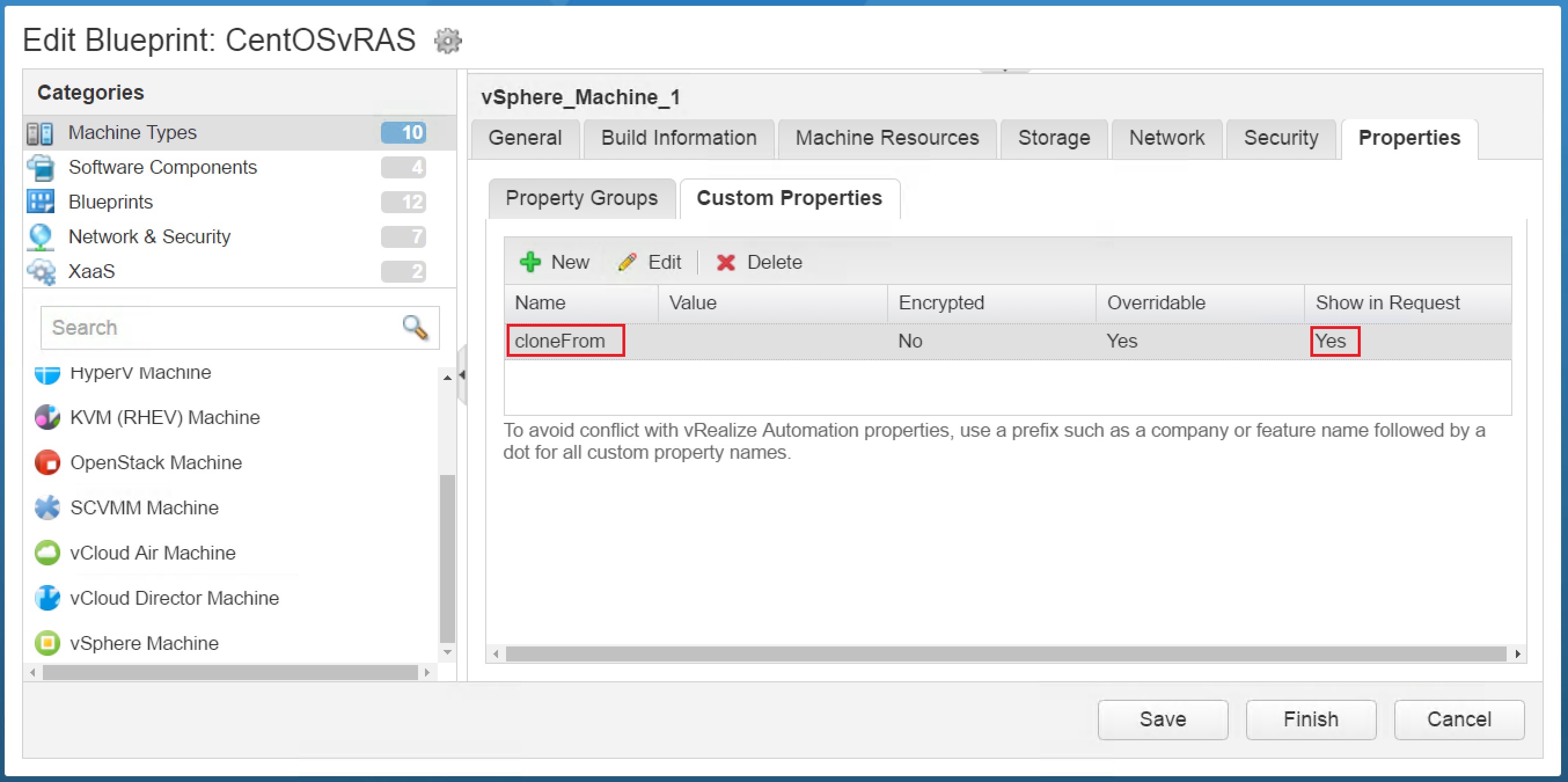This screenshot has width=1568, height=782.
Task: Click the green plus New icon
Action: pos(530,262)
